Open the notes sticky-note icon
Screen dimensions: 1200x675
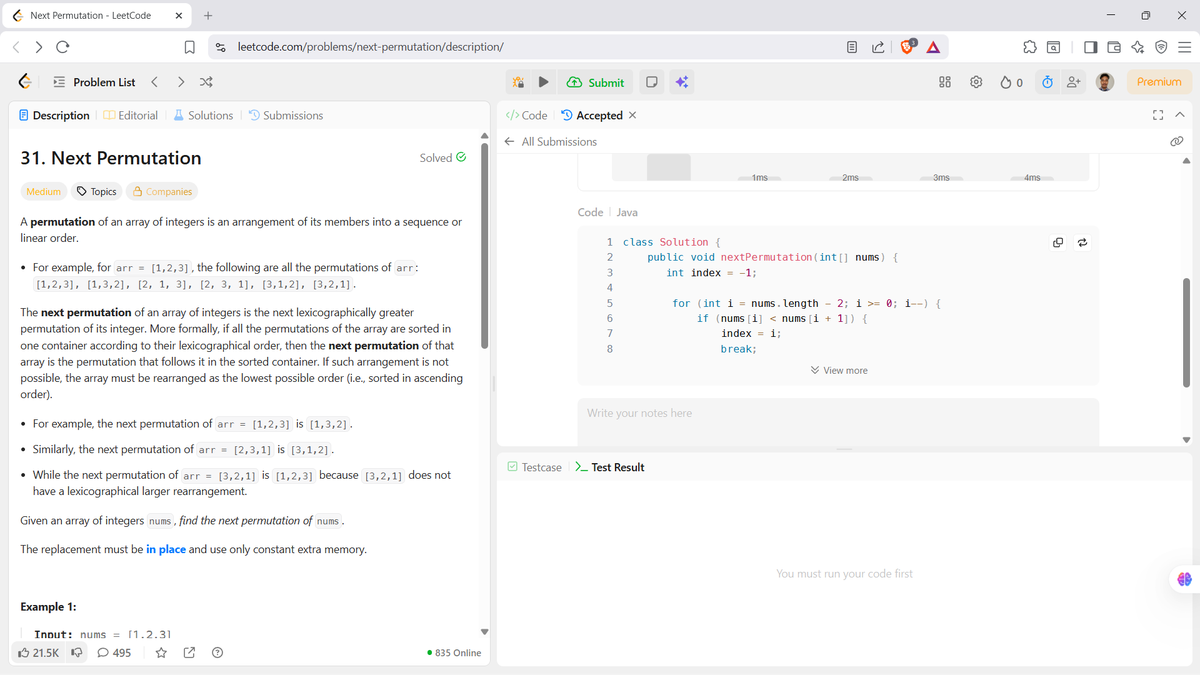[x=651, y=82]
